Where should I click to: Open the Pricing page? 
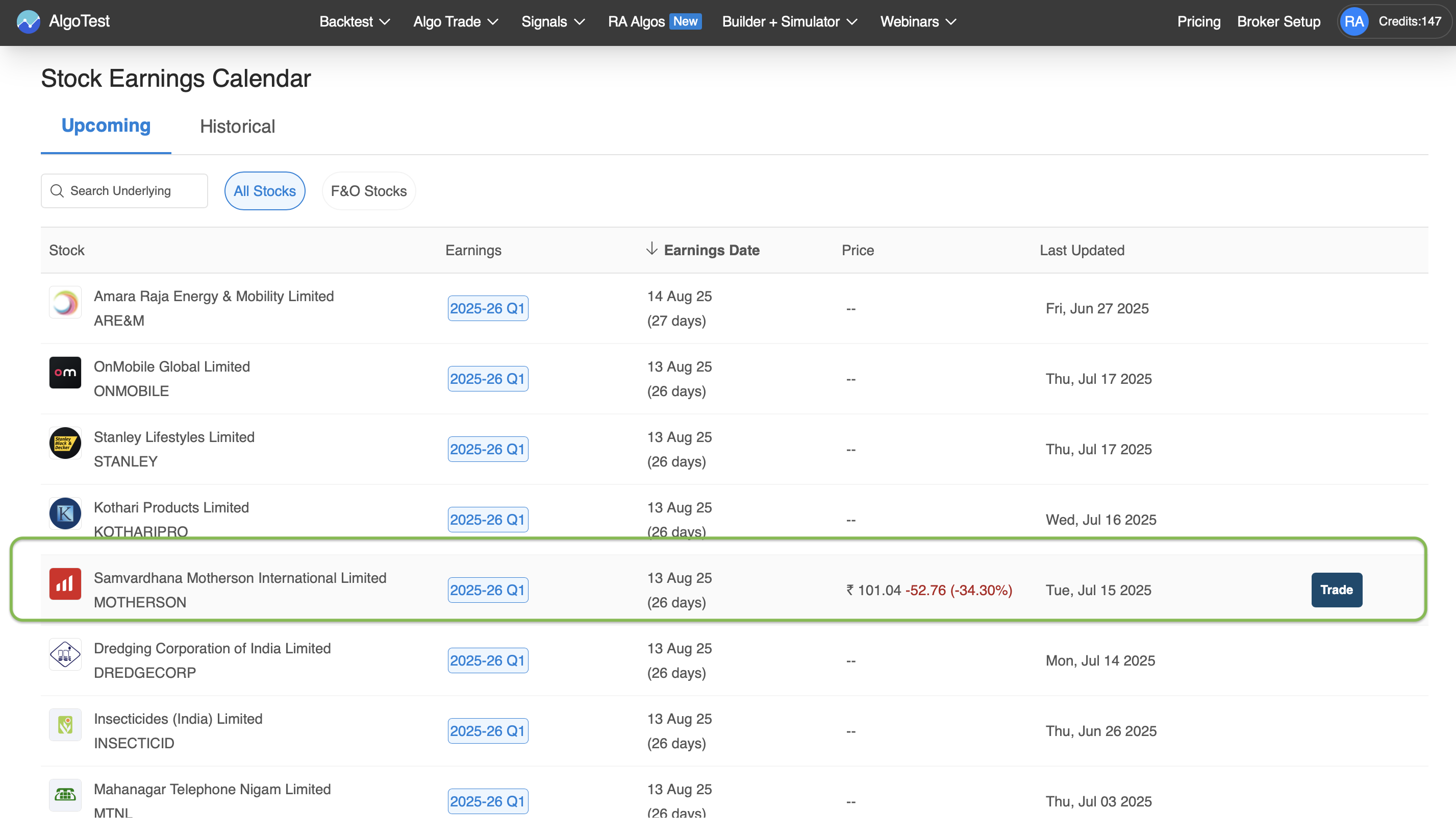click(1199, 22)
